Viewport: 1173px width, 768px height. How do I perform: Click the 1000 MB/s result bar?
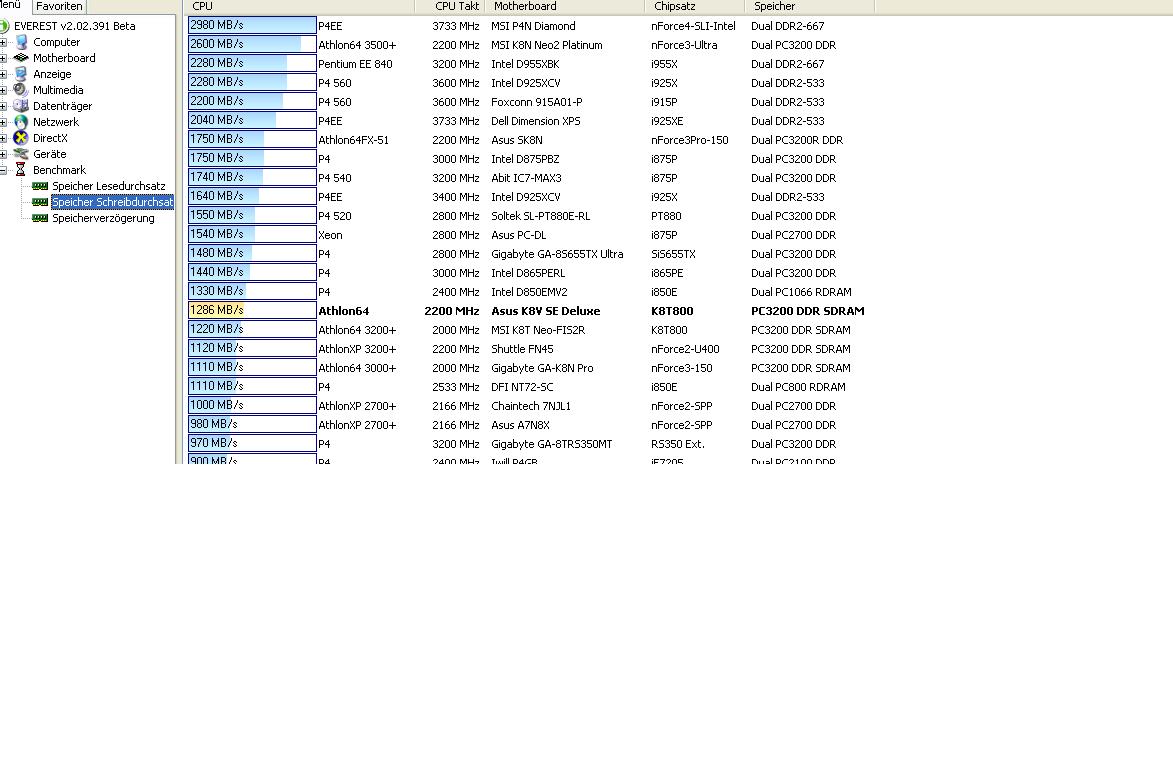point(252,405)
